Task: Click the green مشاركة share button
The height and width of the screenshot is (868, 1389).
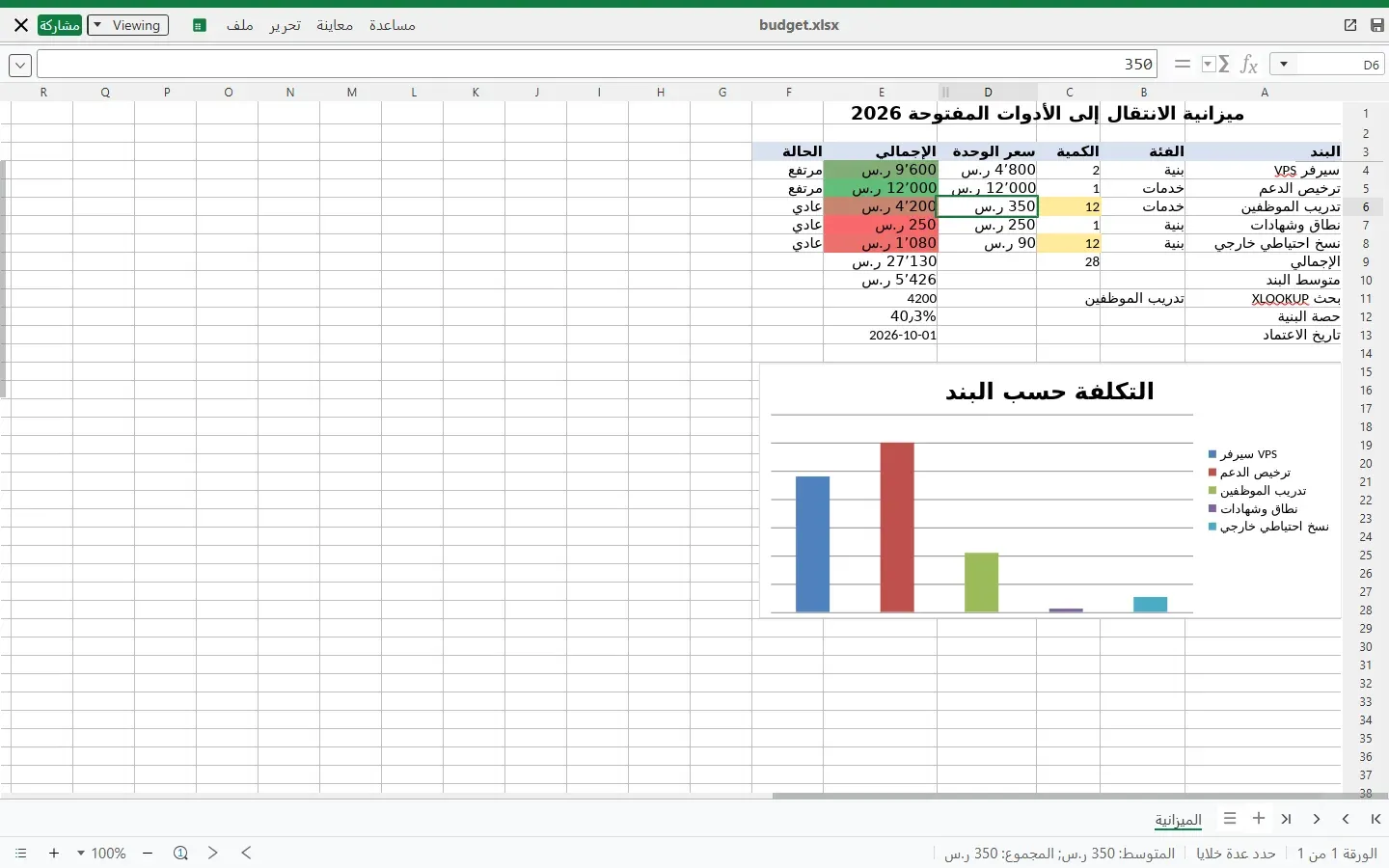Action: 60,25
